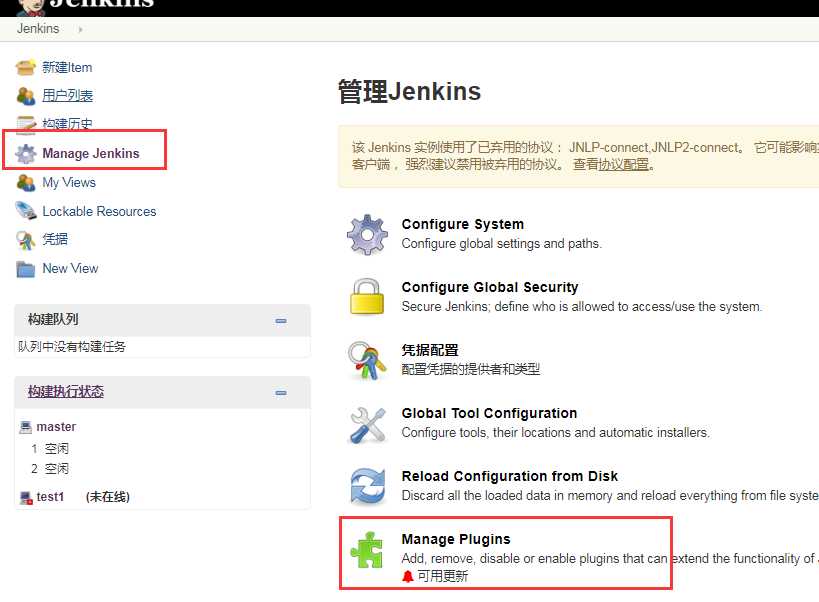The width and height of the screenshot is (819, 602).
Task: Open Configure Global Security heading
Action: [490, 287]
